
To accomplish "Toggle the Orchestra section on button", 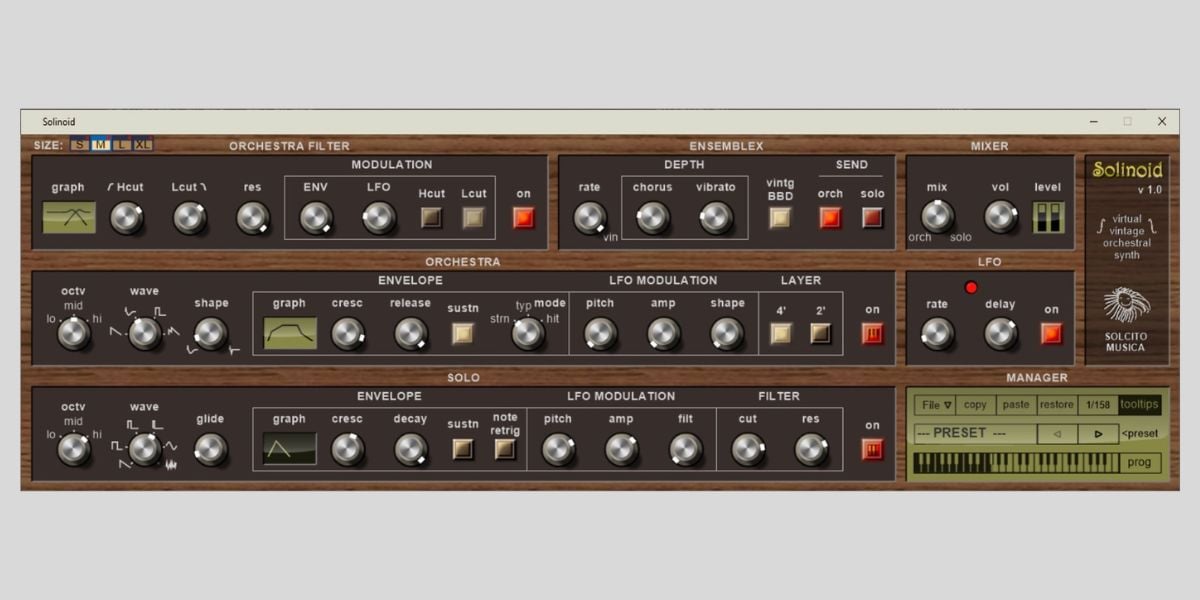I will pos(873,333).
